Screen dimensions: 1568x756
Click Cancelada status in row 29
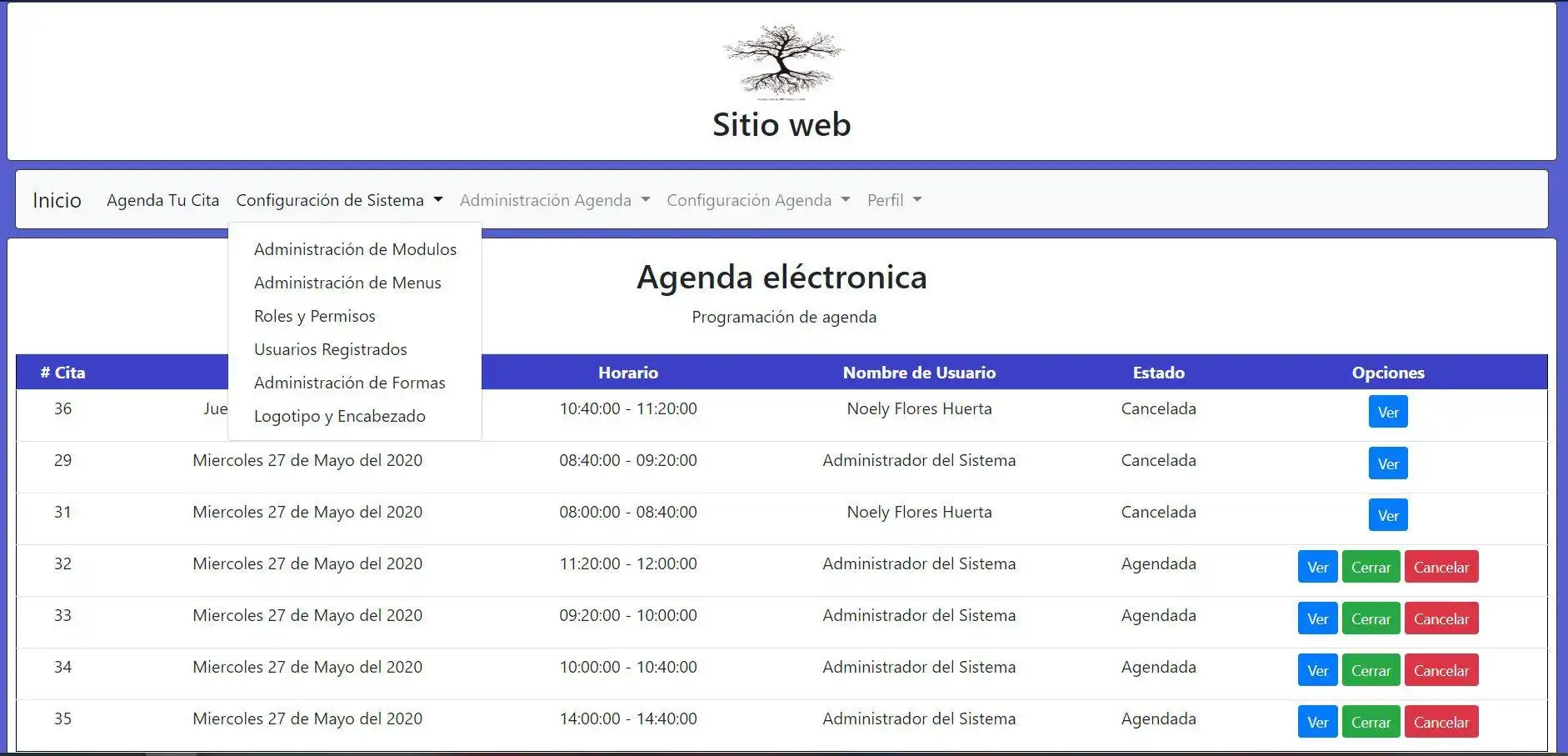pyautogui.click(x=1158, y=460)
